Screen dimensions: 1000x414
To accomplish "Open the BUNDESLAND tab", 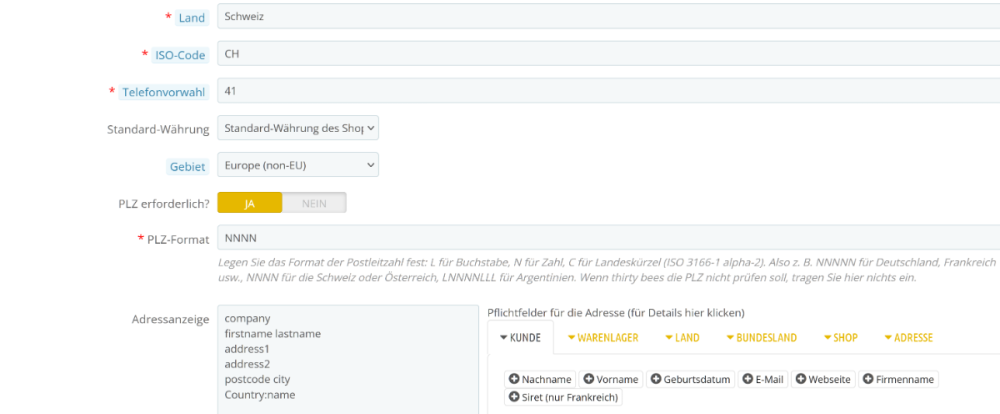I will coord(761,338).
